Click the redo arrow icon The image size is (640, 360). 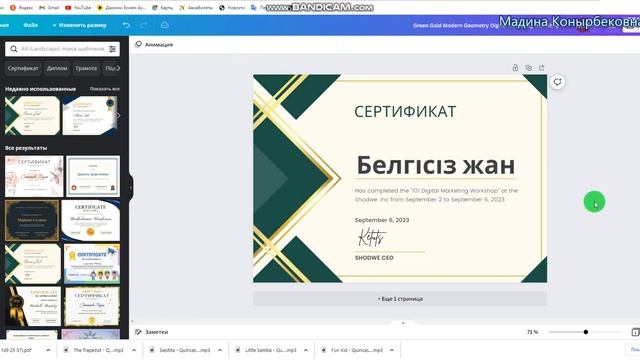pos(143,25)
